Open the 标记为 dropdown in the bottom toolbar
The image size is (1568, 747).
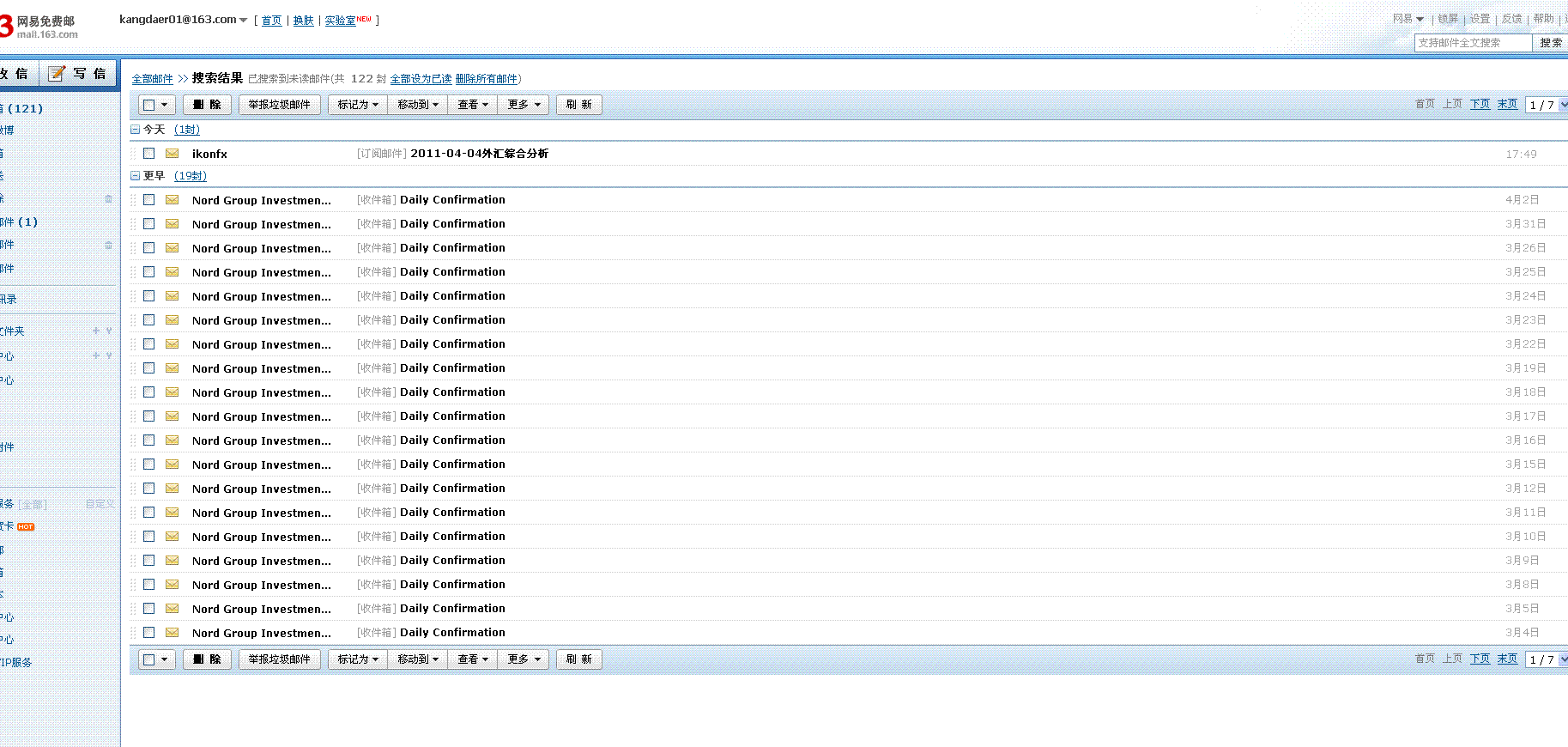tap(358, 659)
